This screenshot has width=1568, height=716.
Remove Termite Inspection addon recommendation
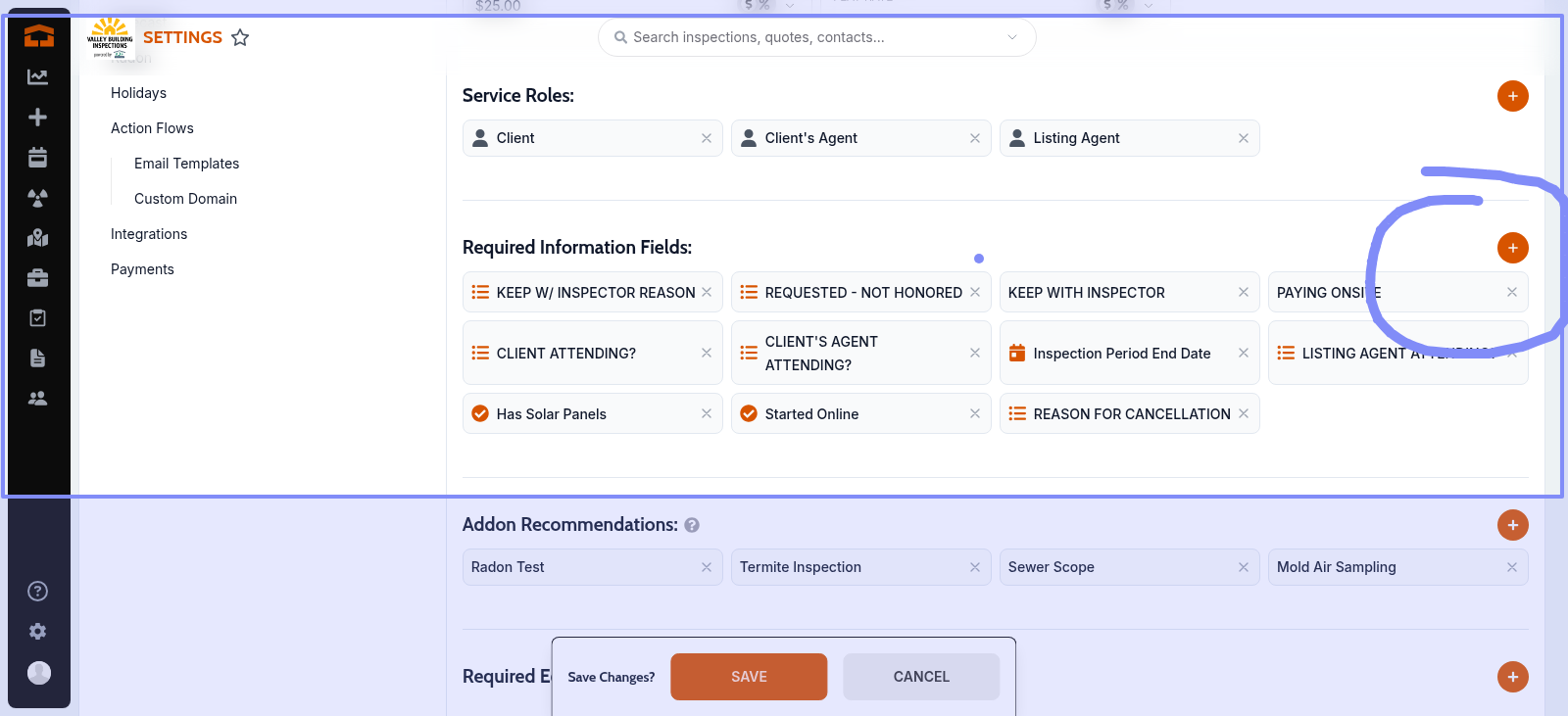tap(974, 567)
